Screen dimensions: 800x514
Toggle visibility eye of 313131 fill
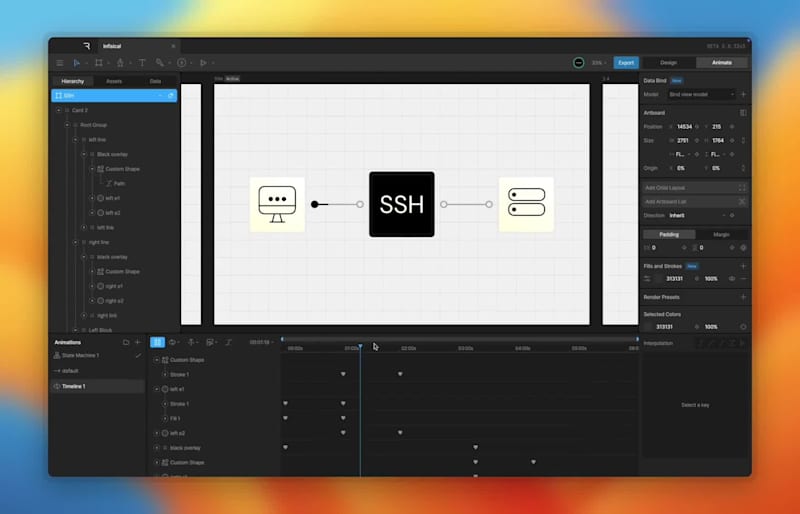(x=732, y=279)
